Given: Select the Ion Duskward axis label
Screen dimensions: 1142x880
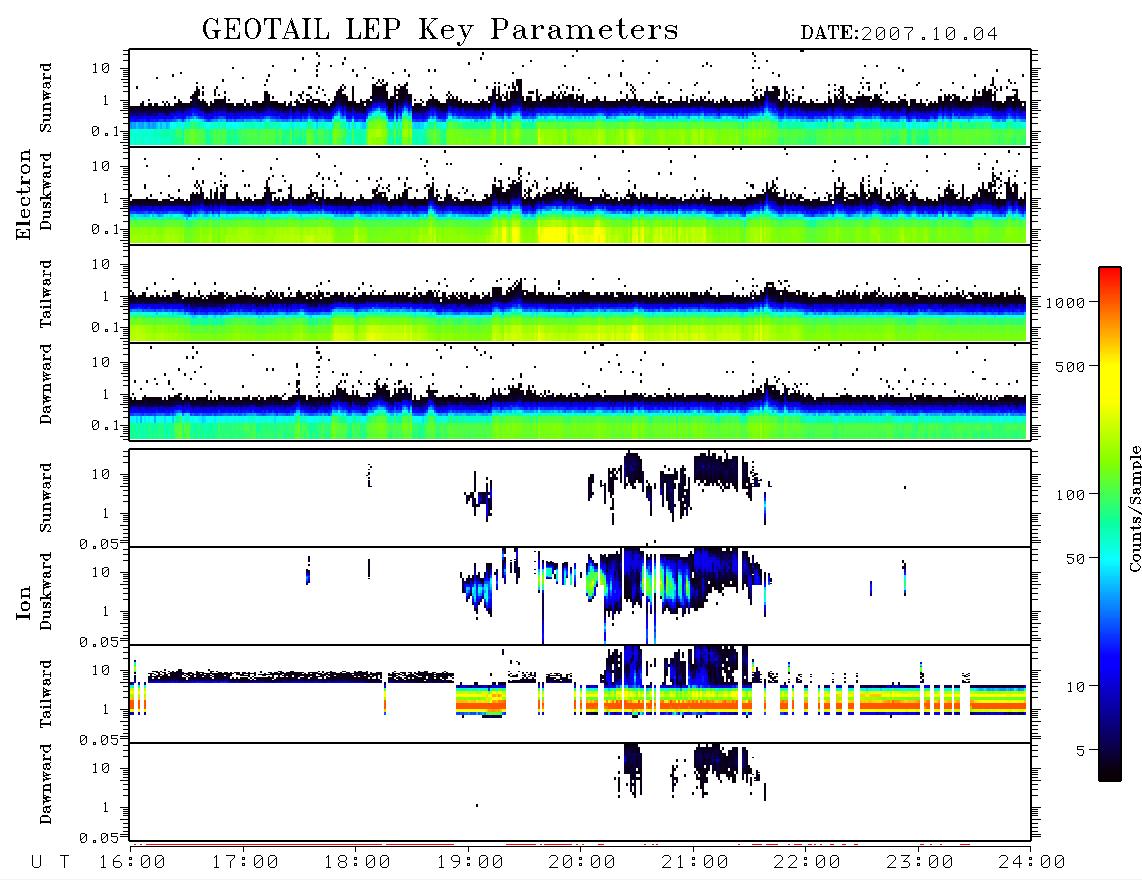Looking at the screenshot, I should 46,592.
